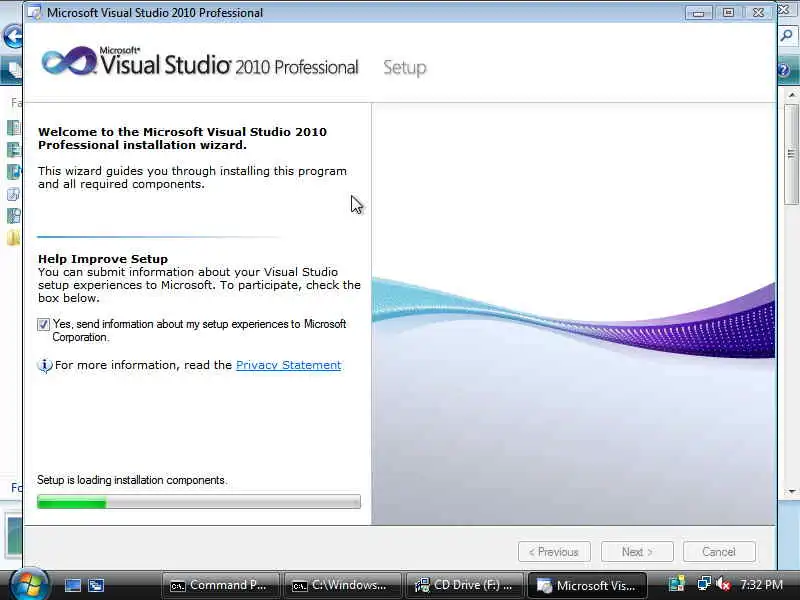The image size is (800, 600).
Task: Click the colorful shield tray icon
Action: click(x=677, y=584)
